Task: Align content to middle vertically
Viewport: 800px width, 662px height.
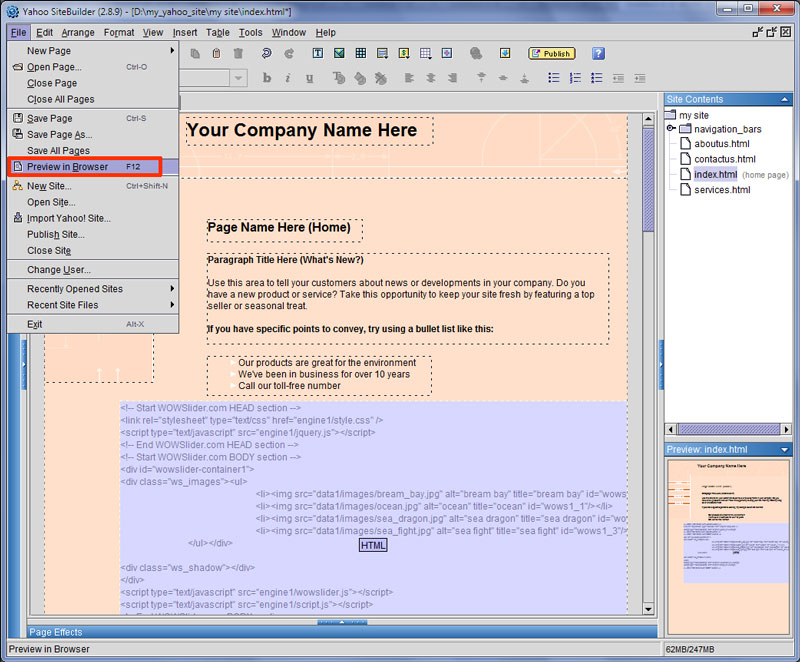Action: tap(503, 78)
